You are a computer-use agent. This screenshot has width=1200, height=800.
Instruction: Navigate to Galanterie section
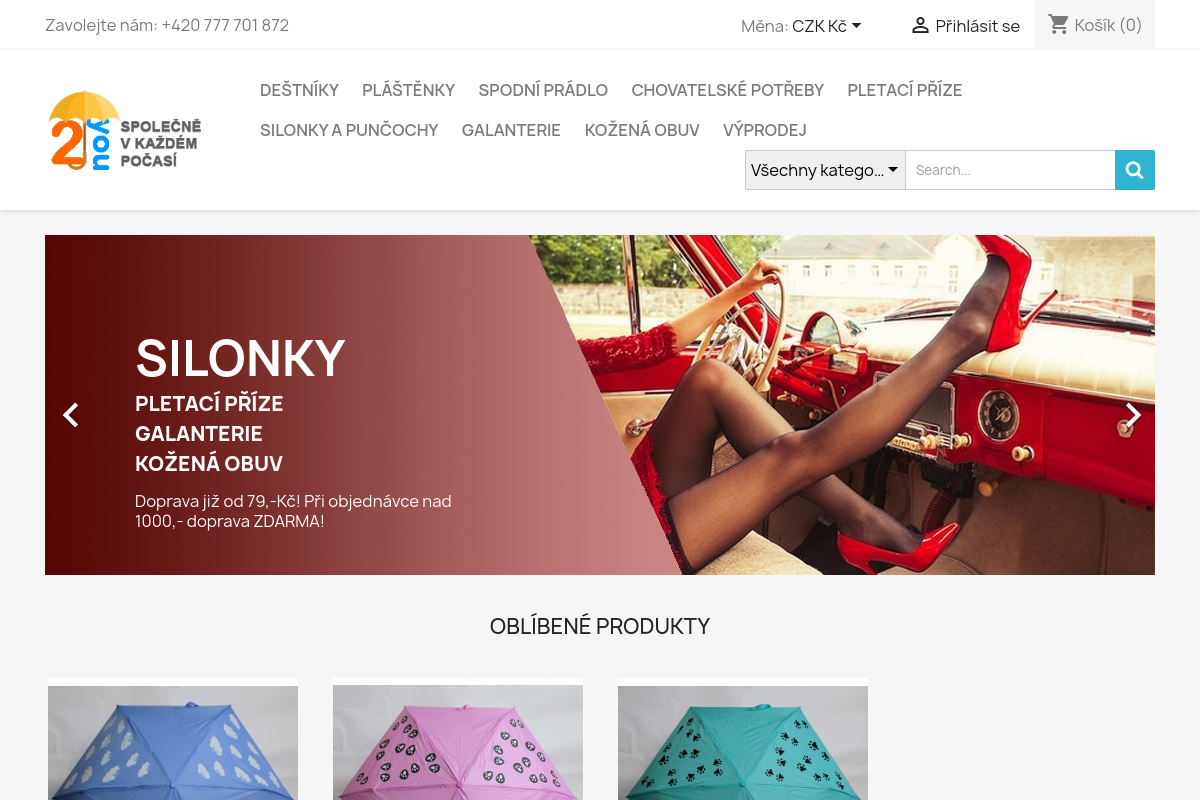[x=511, y=130]
